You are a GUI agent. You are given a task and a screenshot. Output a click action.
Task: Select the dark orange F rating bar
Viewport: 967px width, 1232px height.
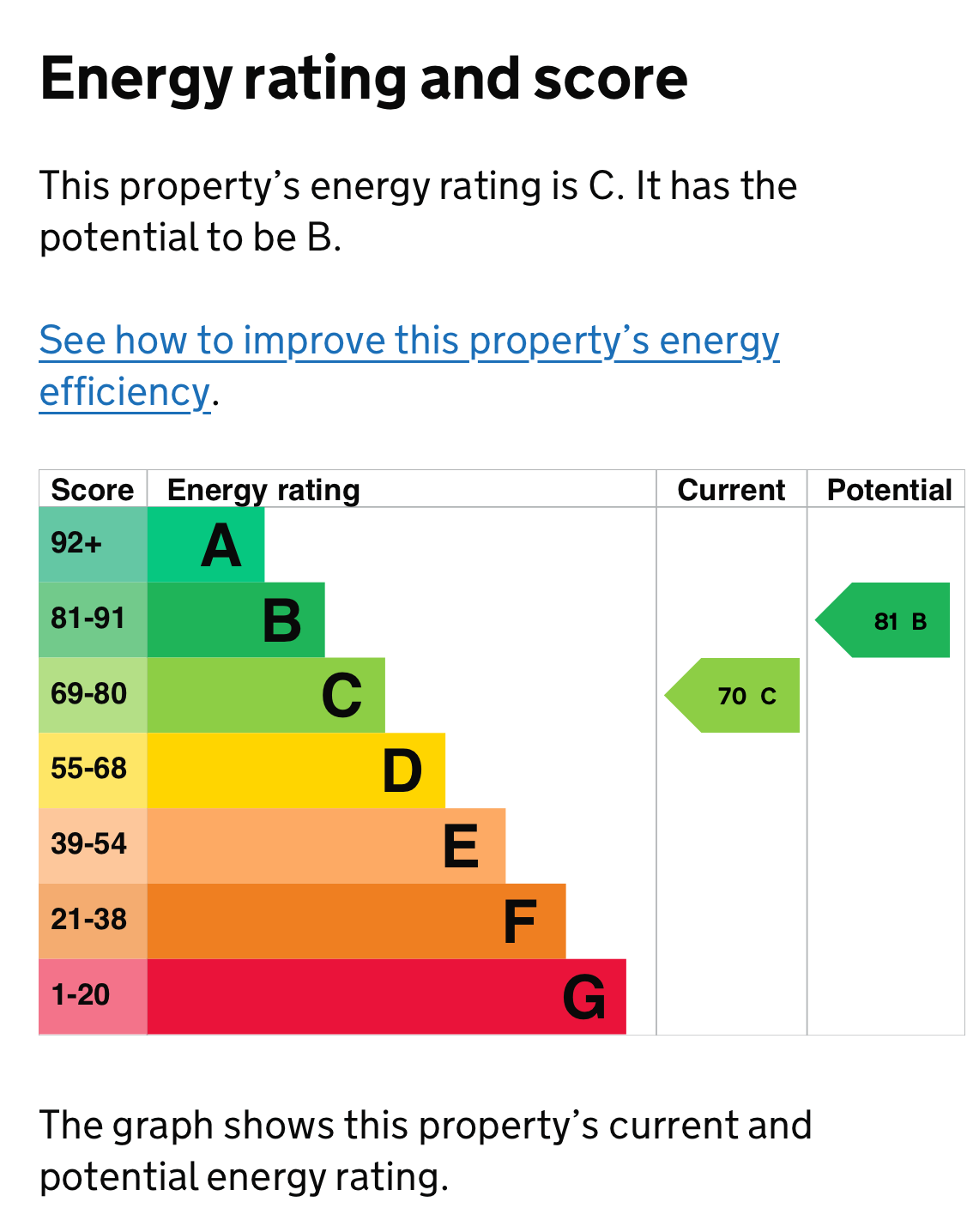point(356,921)
